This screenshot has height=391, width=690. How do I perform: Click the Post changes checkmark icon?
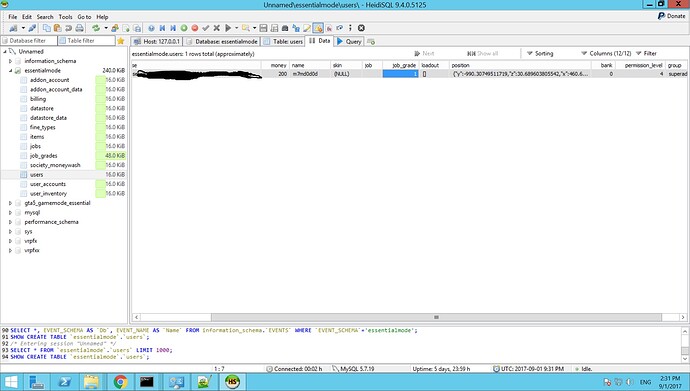tap(206, 28)
